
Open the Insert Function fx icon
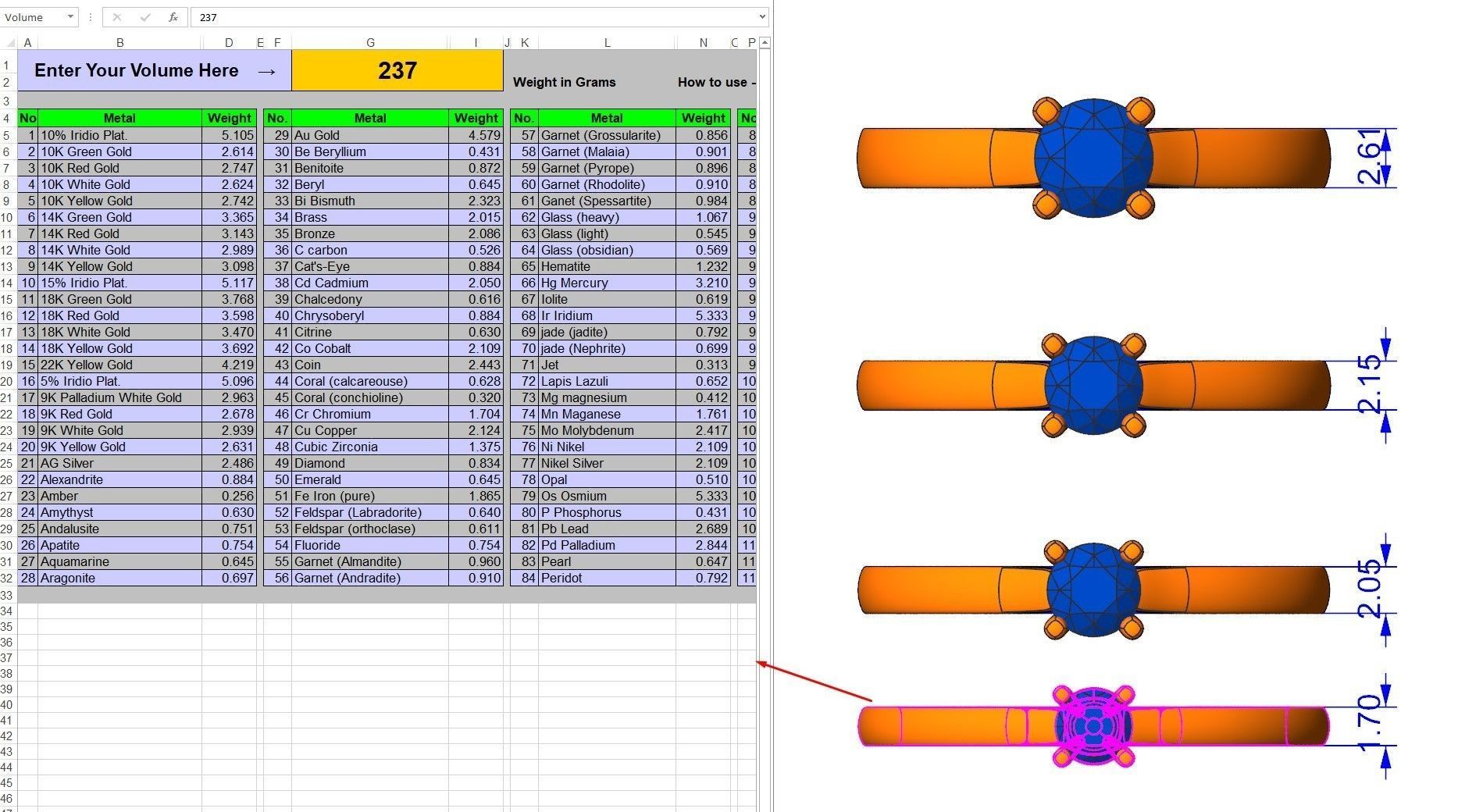coord(173,17)
